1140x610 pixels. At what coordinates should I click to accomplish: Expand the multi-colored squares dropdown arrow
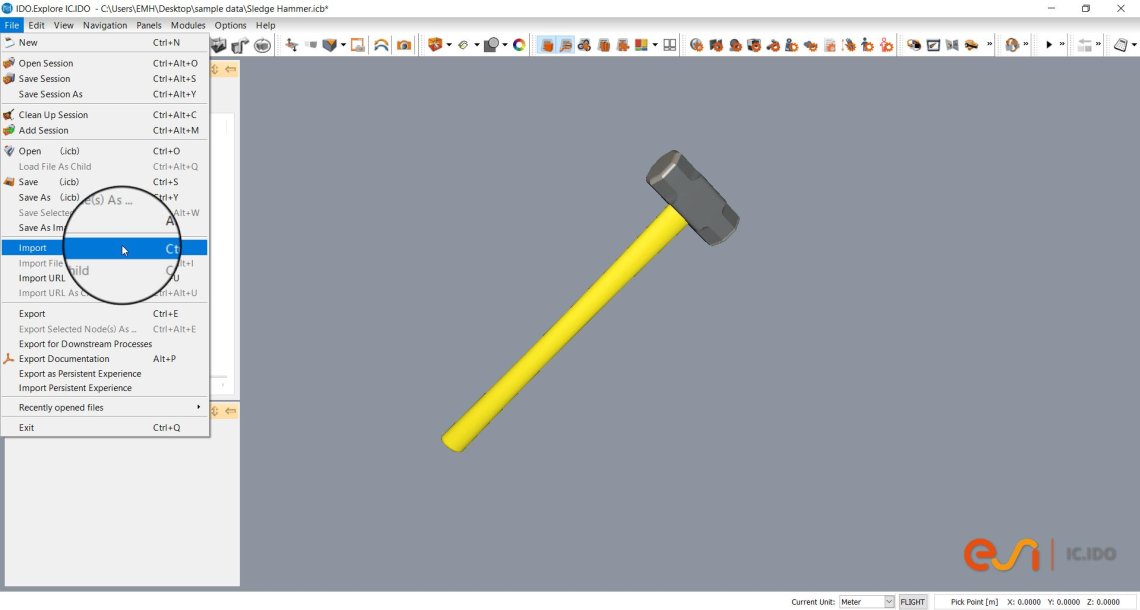point(654,45)
